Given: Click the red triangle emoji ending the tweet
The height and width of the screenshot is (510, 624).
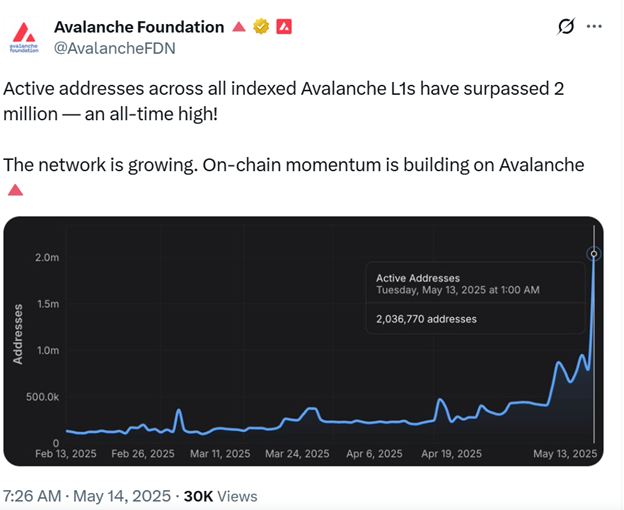Looking at the screenshot, I should coord(16,190).
